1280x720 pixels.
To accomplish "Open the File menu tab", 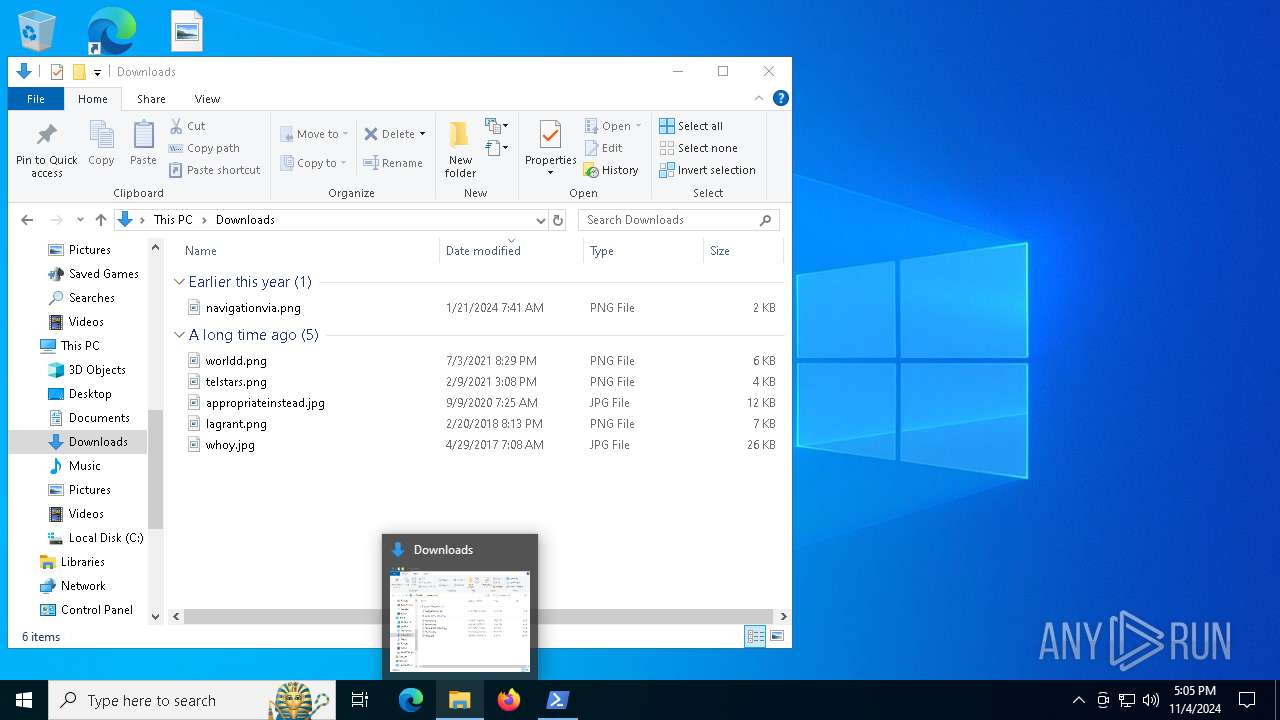I will click(x=36, y=99).
